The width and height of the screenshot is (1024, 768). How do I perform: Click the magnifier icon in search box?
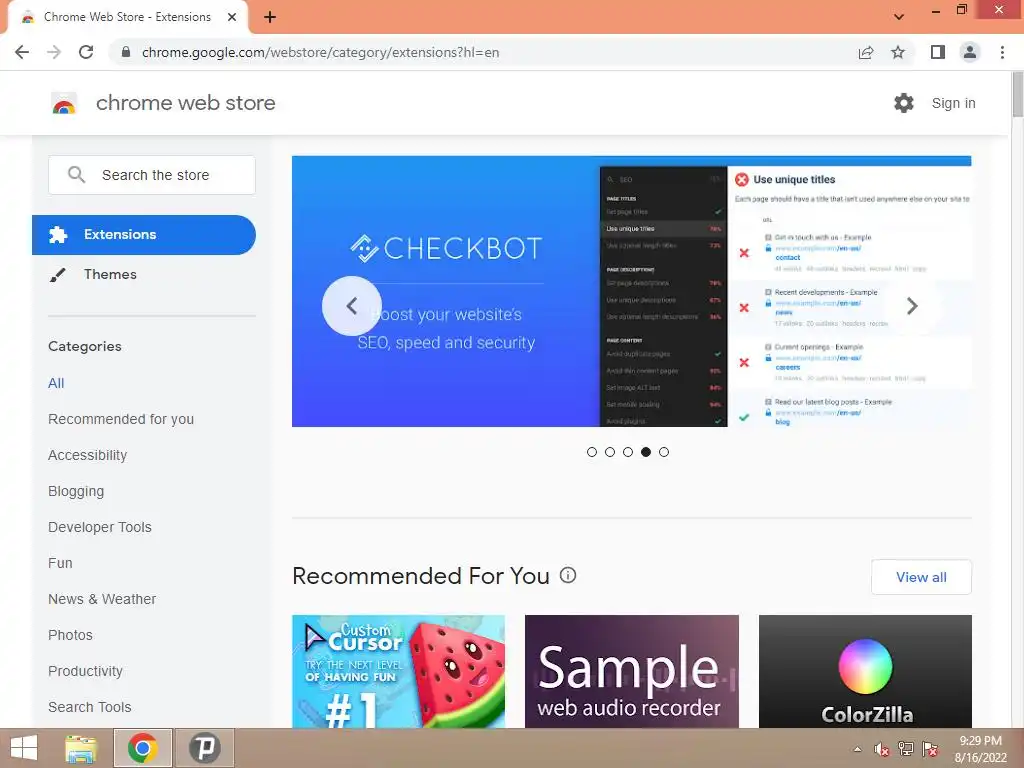click(x=76, y=174)
